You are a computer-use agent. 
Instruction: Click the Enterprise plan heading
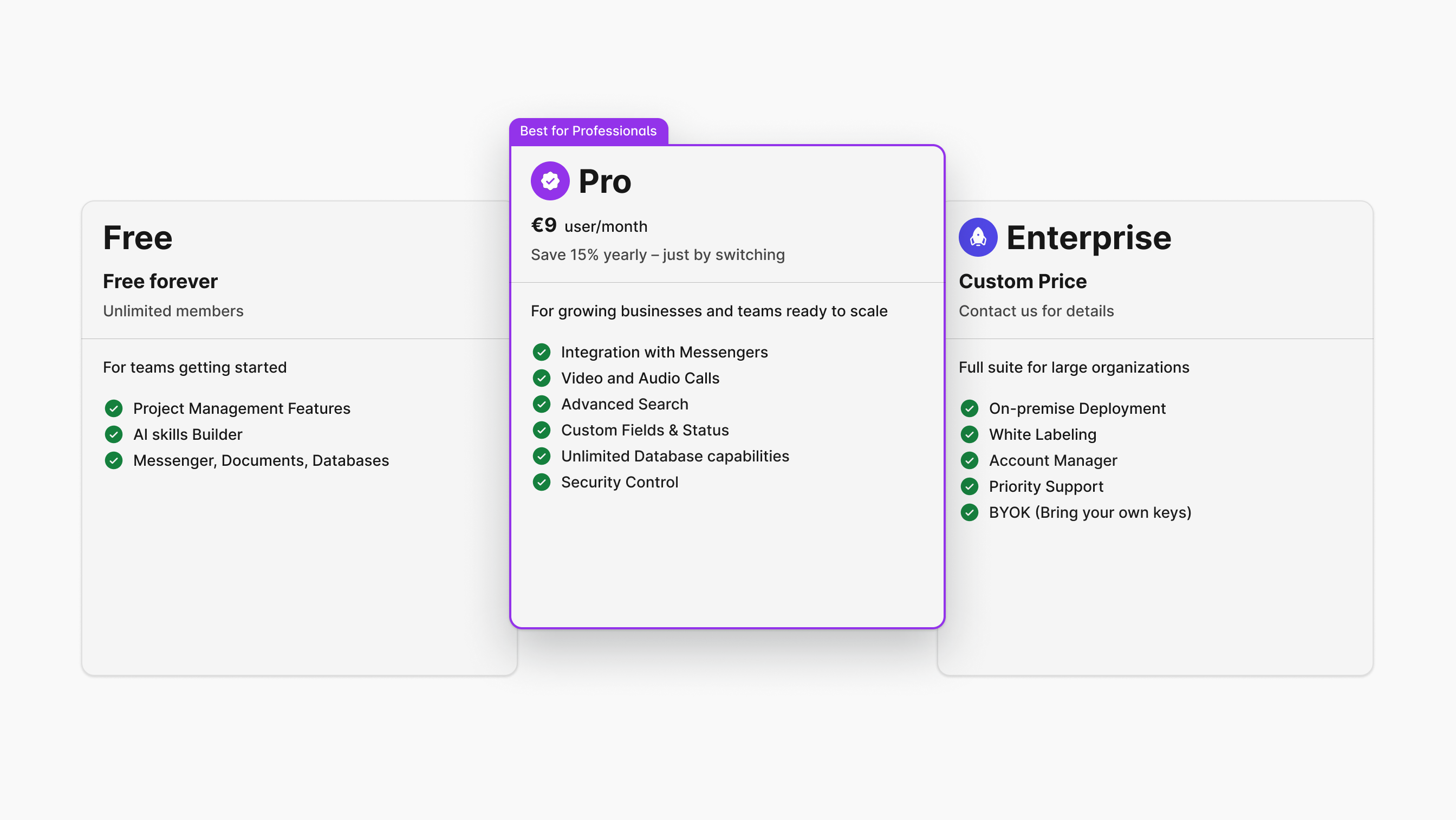pos(1089,237)
